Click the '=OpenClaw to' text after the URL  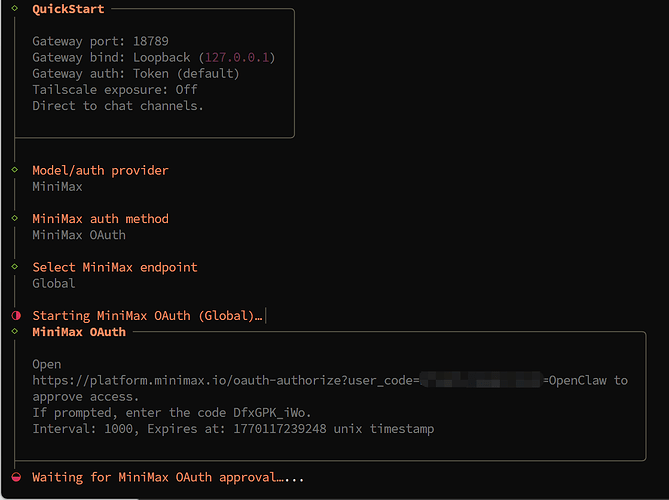point(585,381)
